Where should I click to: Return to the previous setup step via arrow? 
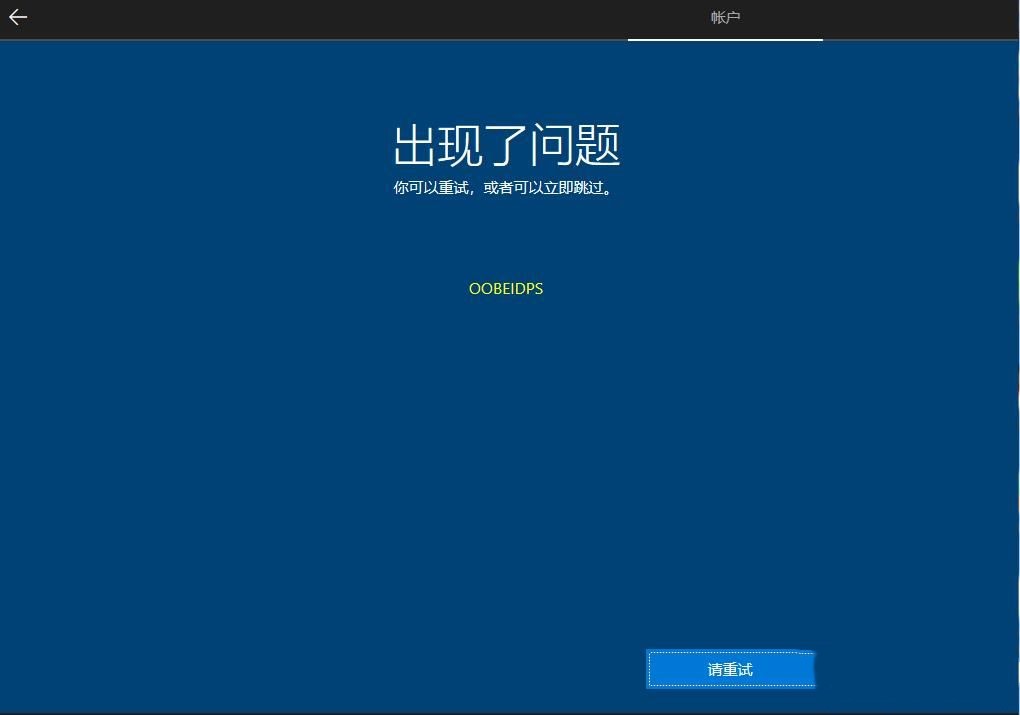(x=18, y=16)
